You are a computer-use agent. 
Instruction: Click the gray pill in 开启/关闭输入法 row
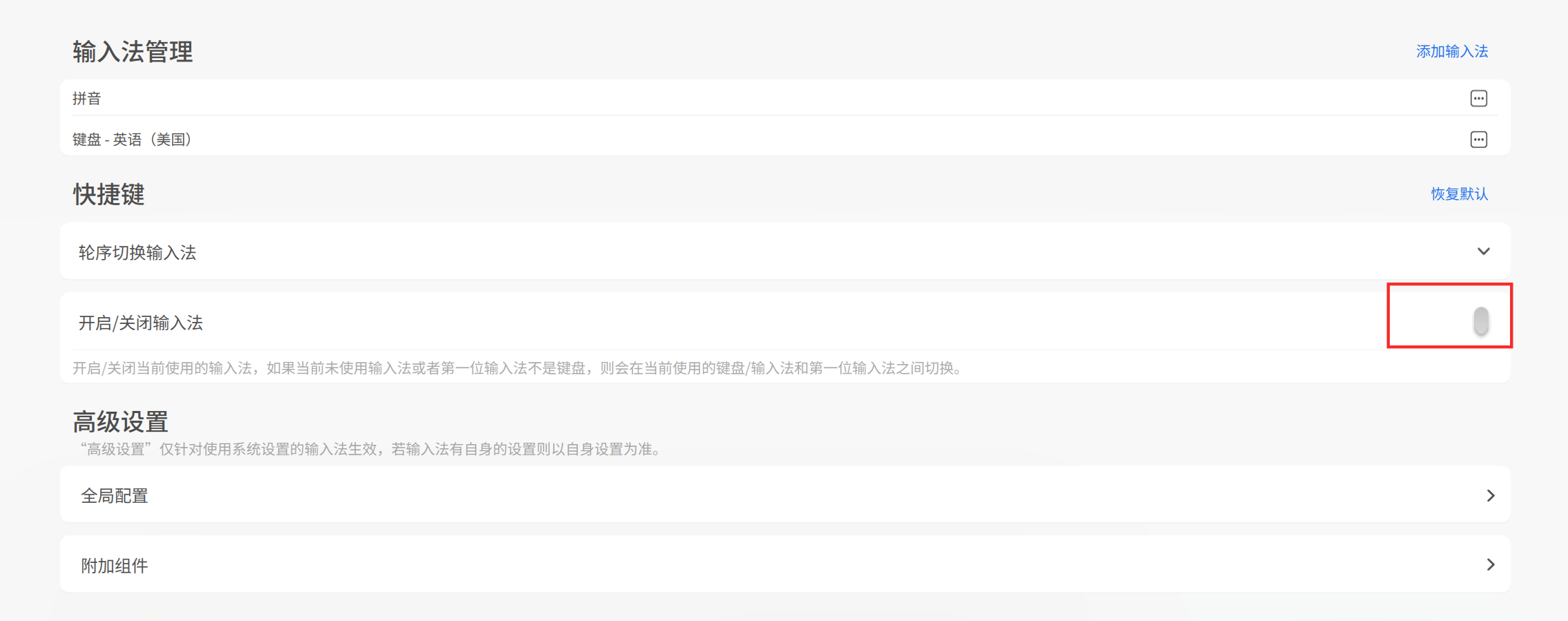[x=1481, y=321]
